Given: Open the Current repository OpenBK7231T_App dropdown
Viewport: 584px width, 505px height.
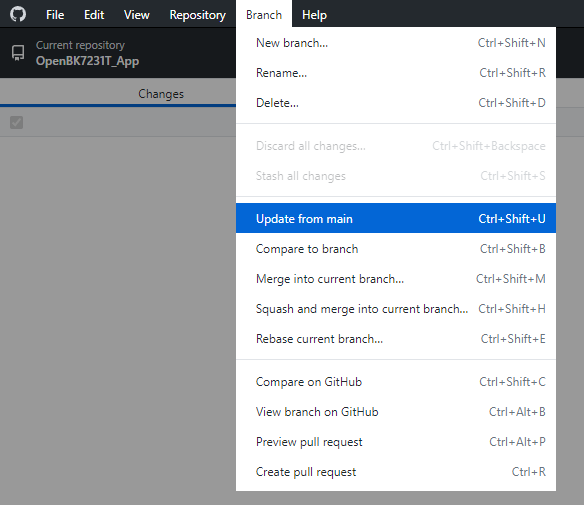Looking at the screenshot, I should pos(118,53).
